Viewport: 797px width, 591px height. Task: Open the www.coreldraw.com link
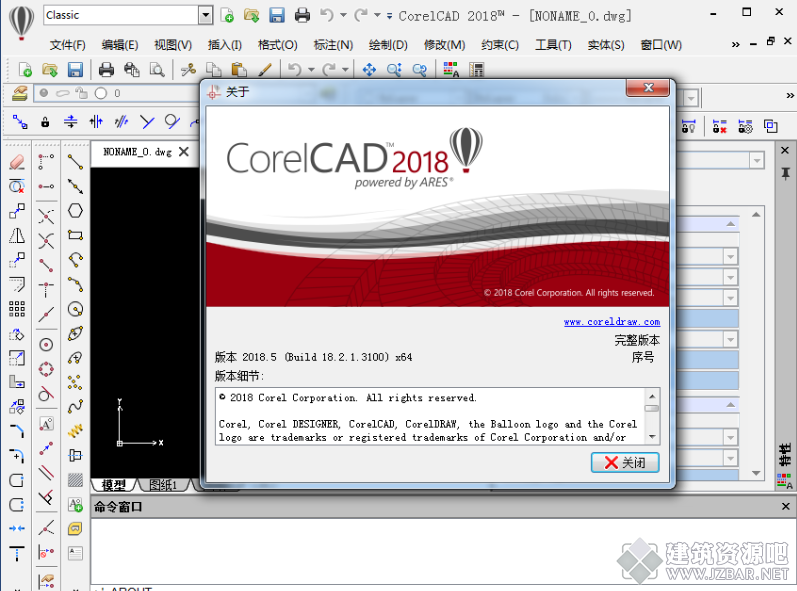612,322
